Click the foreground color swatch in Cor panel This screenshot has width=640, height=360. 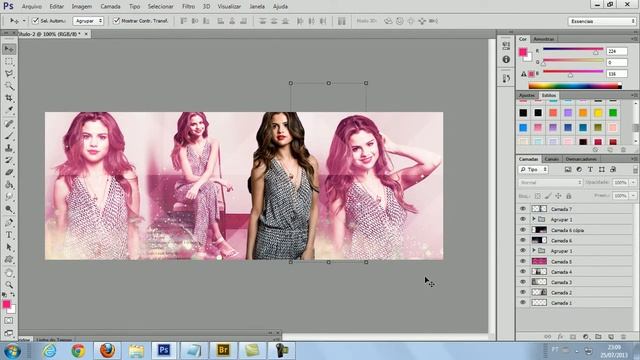tap(523, 52)
